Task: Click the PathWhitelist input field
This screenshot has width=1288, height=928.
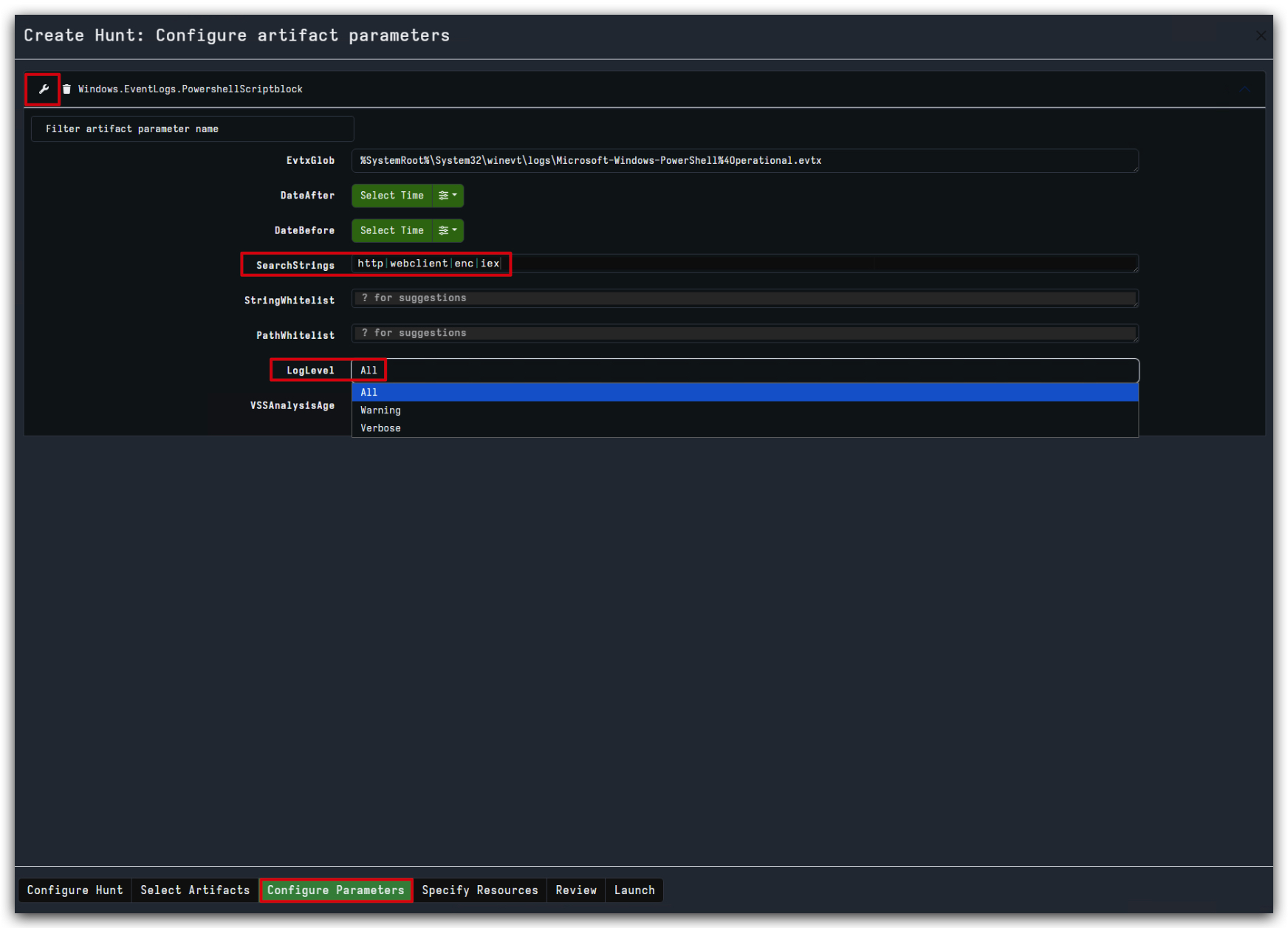Action: tap(745, 334)
